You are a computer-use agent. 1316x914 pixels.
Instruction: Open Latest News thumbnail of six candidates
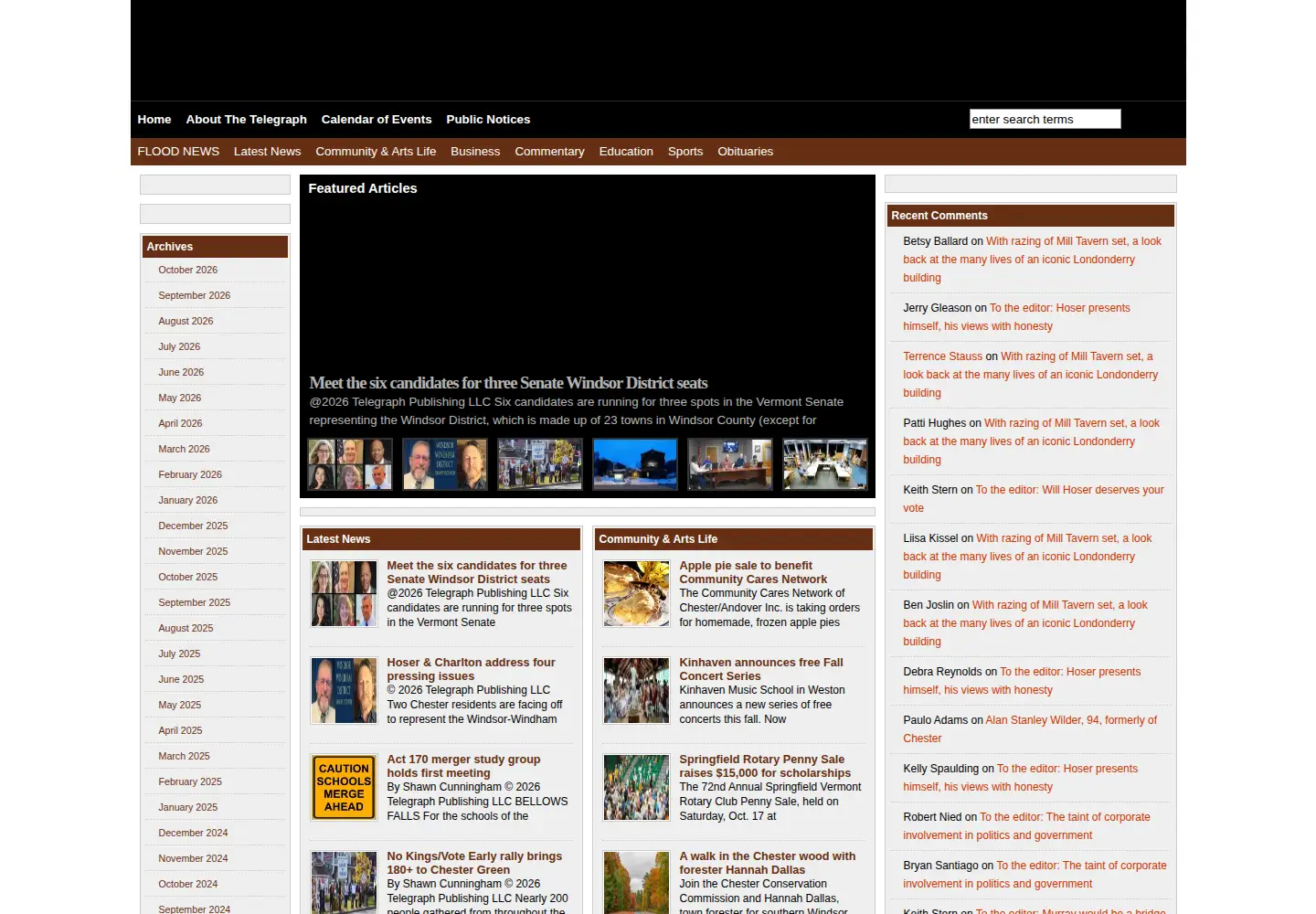point(344,594)
